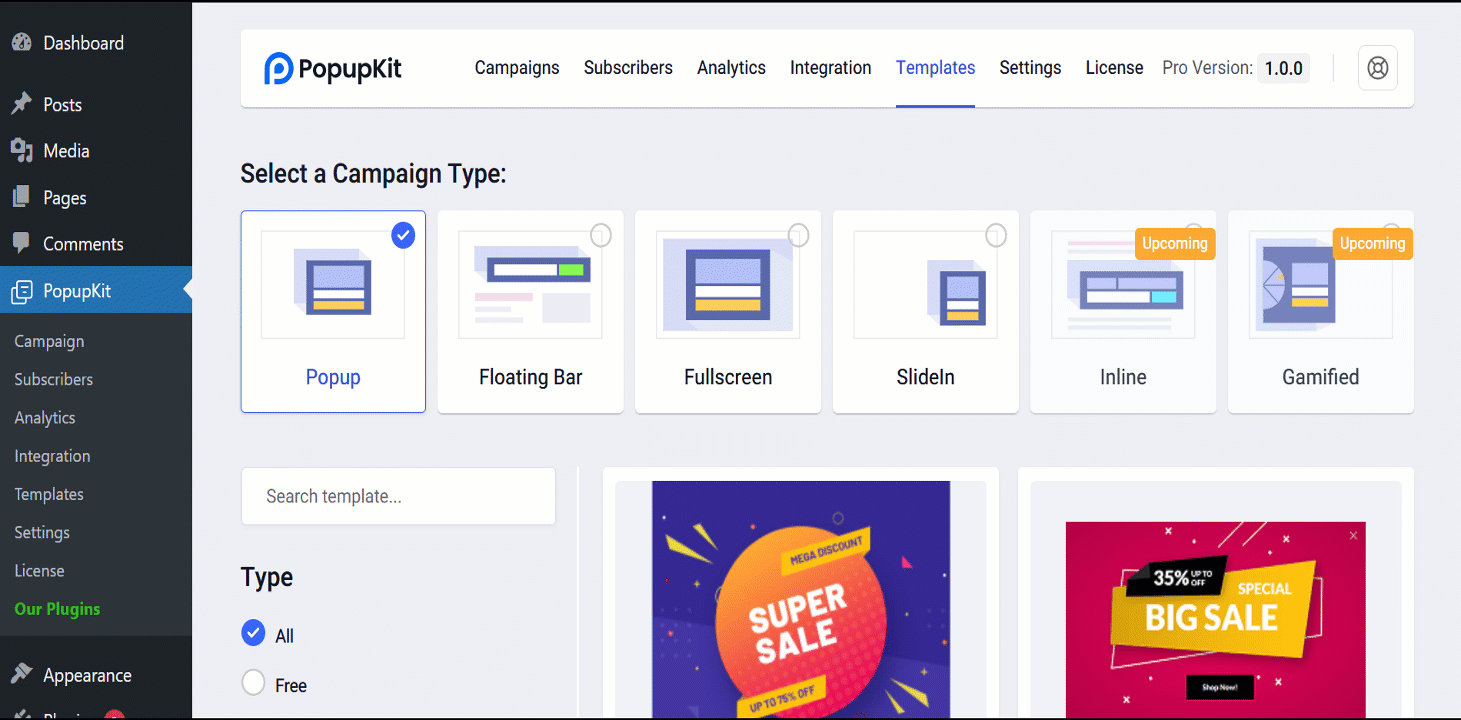The image size is (1461, 720).
Task: Choose the Free type filter
Action: pyautogui.click(x=254, y=684)
